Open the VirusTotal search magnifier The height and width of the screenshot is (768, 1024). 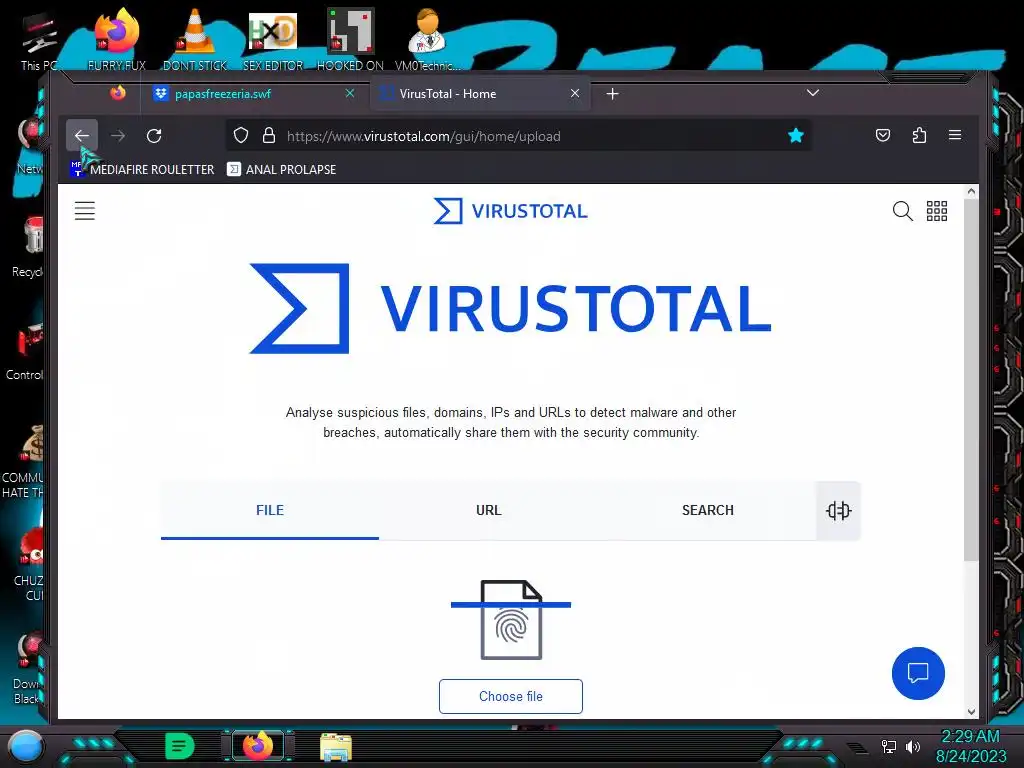point(903,211)
